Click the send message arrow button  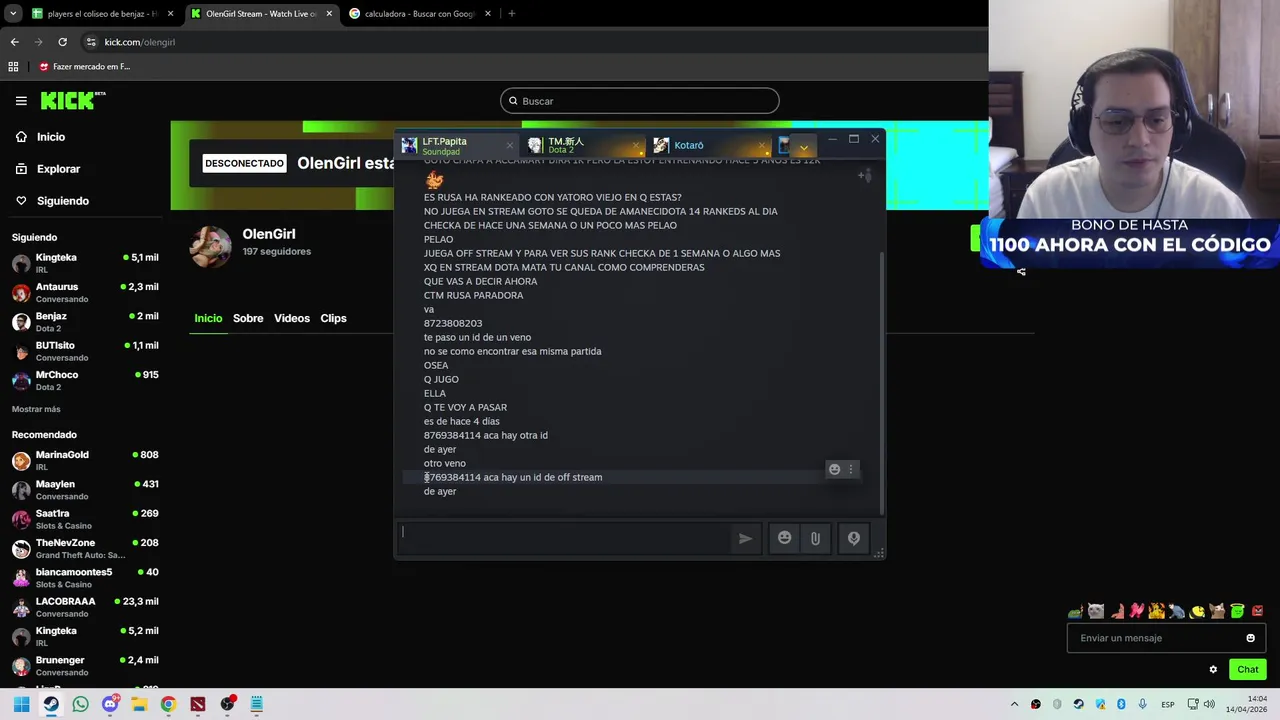[x=745, y=538]
